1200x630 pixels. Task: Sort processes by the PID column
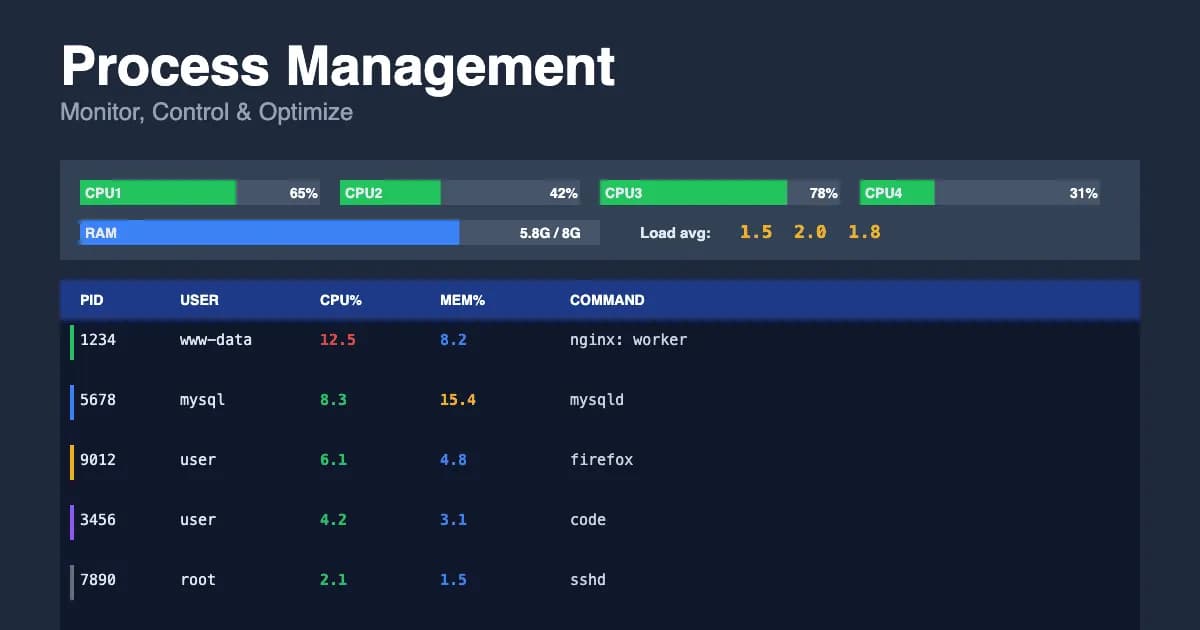[x=92, y=300]
